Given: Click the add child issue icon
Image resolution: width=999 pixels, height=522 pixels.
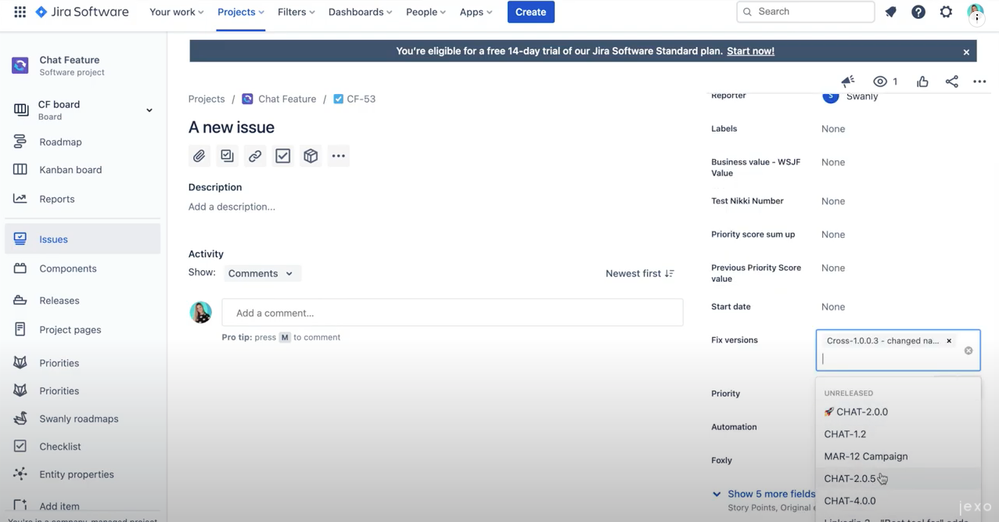Looking at the screenshot, I should click(x=227, y=156).
